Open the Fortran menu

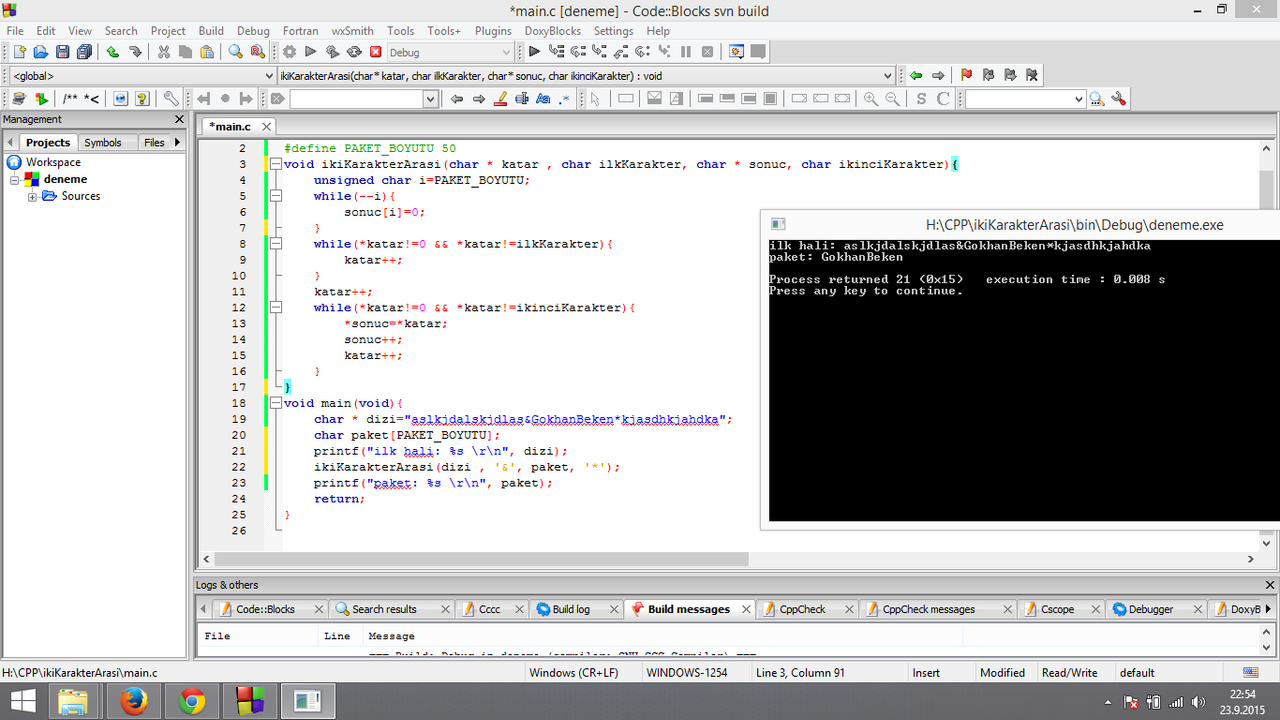click(302, 31)
